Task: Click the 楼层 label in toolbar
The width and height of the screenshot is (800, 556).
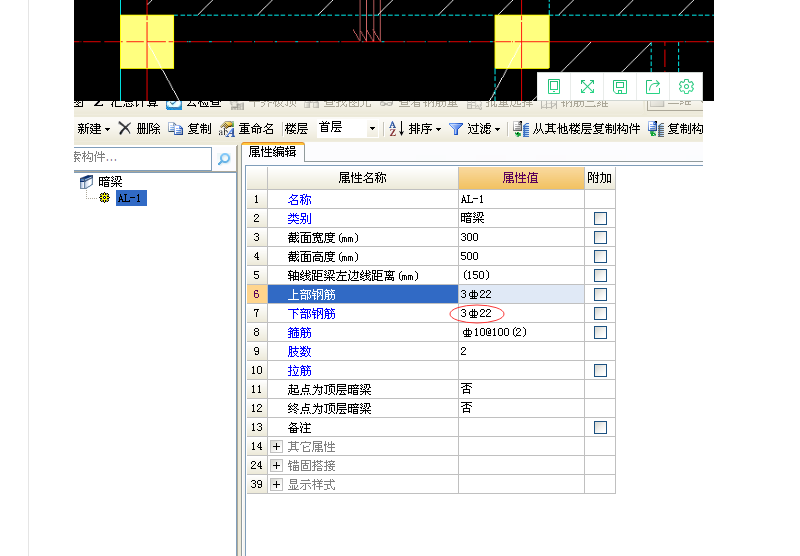Action: pos(296,129)
